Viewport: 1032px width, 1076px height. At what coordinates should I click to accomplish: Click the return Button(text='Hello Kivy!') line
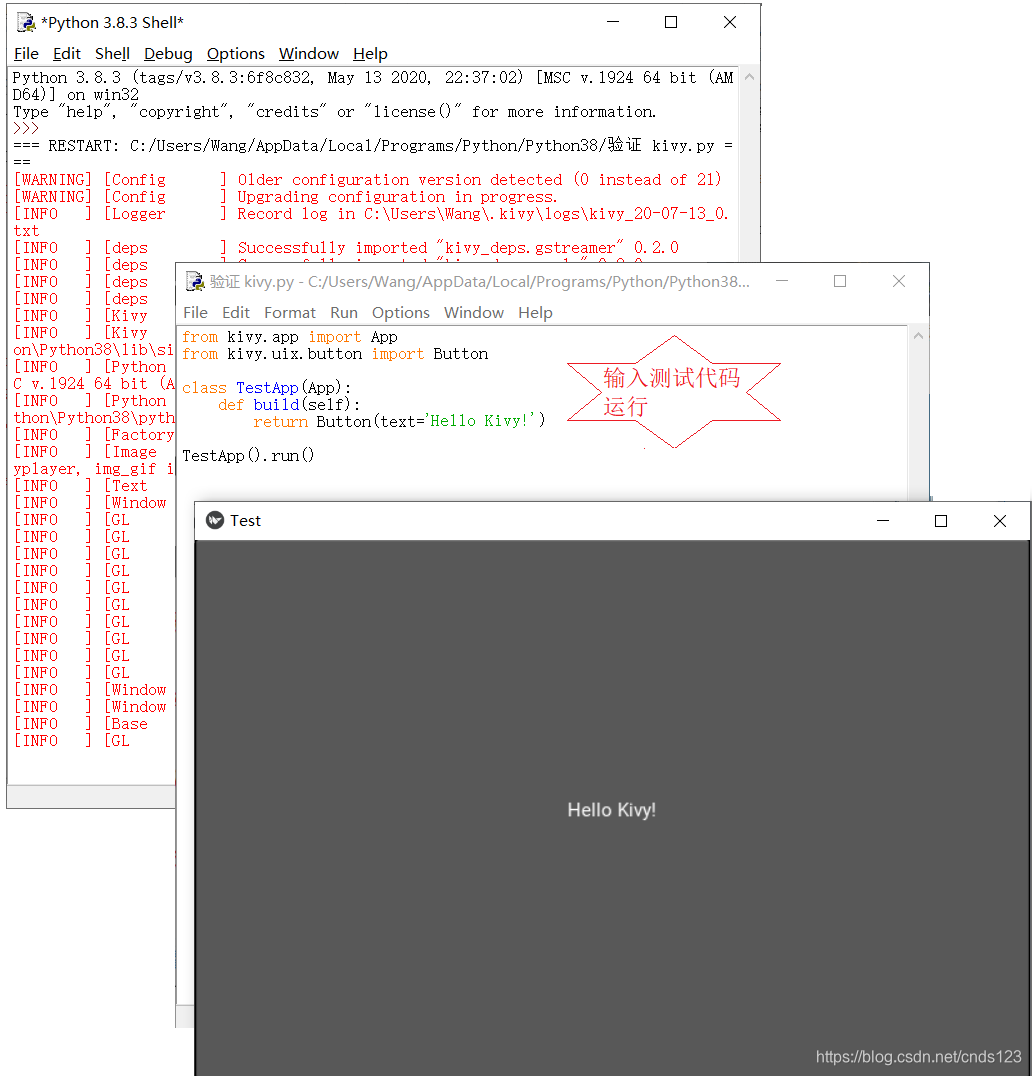399,421
